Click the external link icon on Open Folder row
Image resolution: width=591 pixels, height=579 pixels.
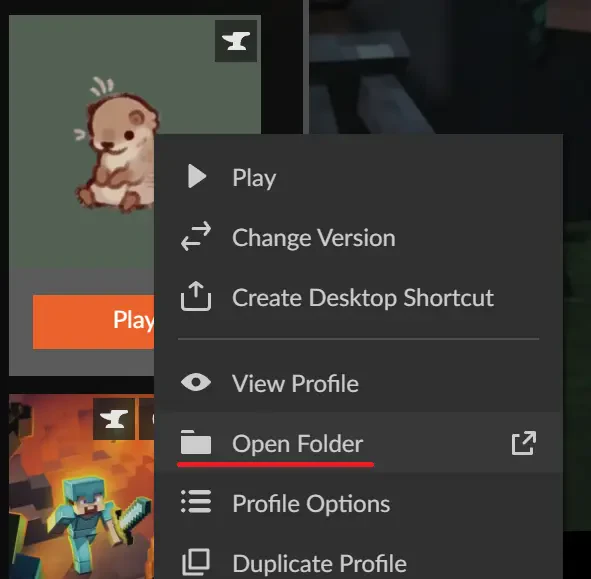pyautogui.click(x=524, y=443)
